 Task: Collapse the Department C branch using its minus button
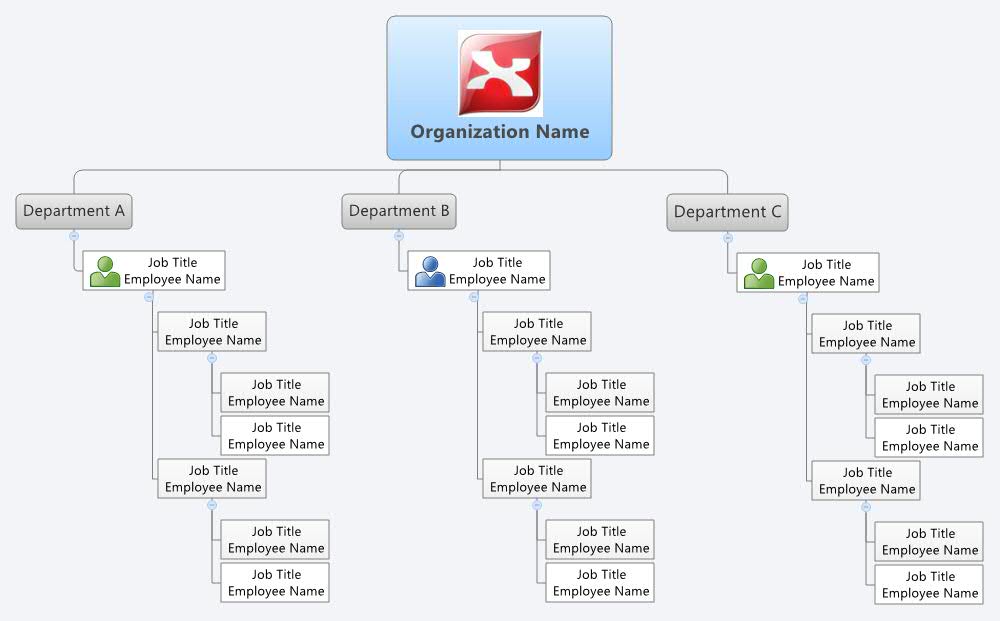pos(727,238)
